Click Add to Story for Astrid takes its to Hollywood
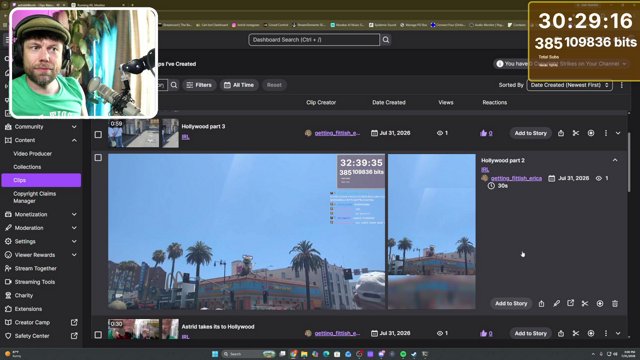640x360 pixels. point(530,333)
